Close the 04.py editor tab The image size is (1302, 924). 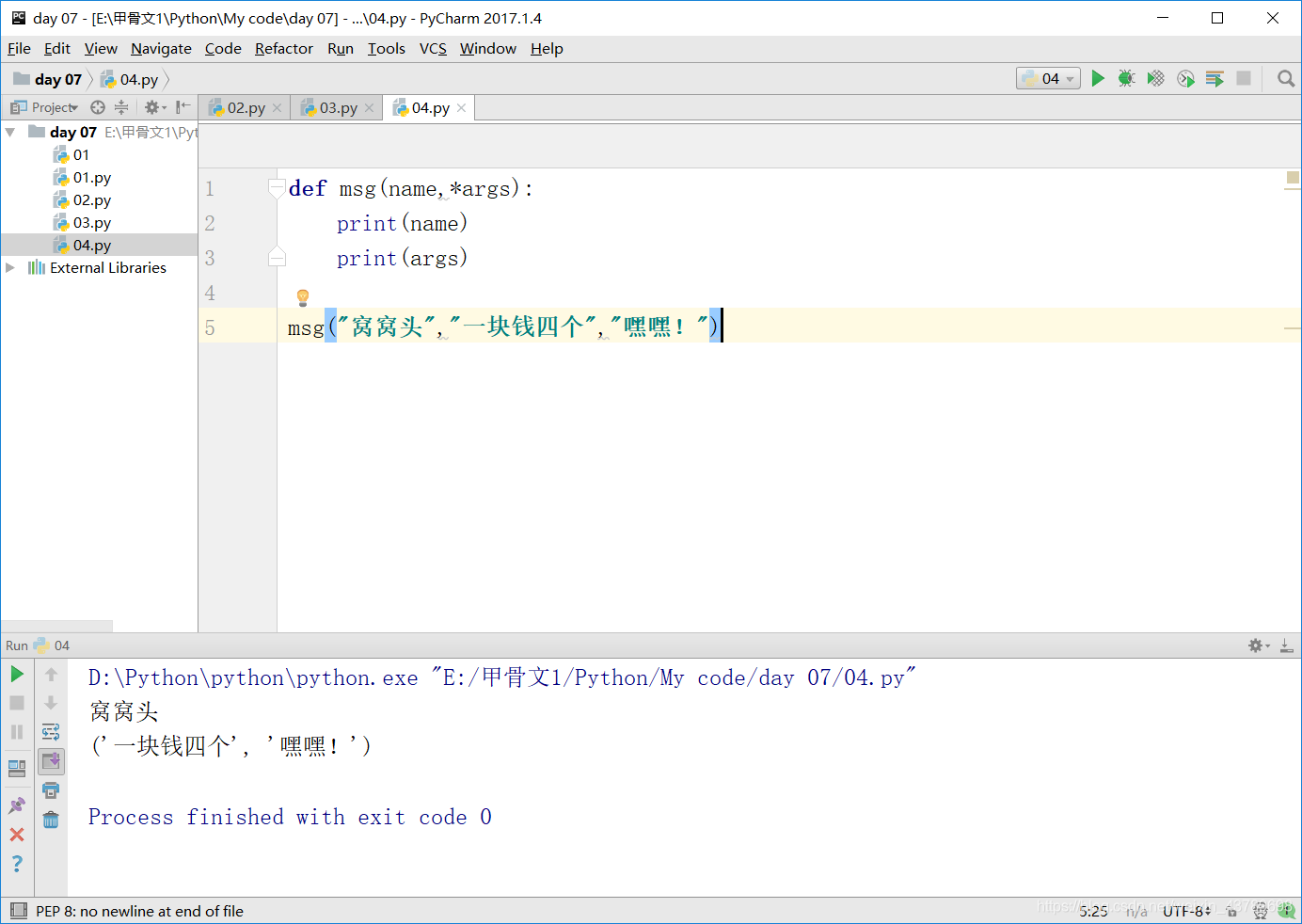461,108
